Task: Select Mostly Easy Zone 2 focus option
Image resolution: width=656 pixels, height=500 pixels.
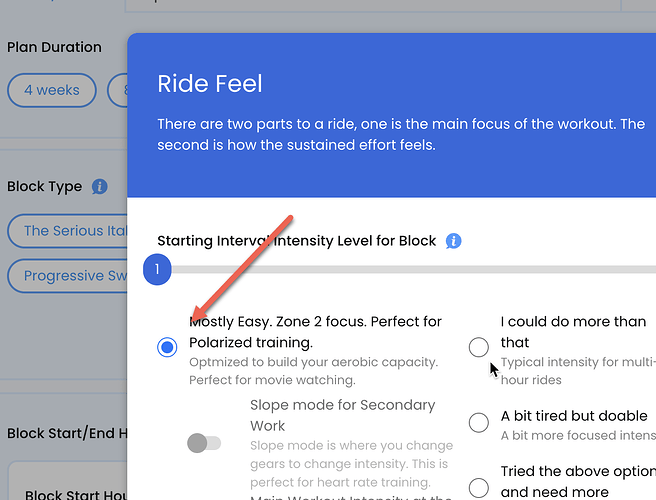Action: [167, 347]
